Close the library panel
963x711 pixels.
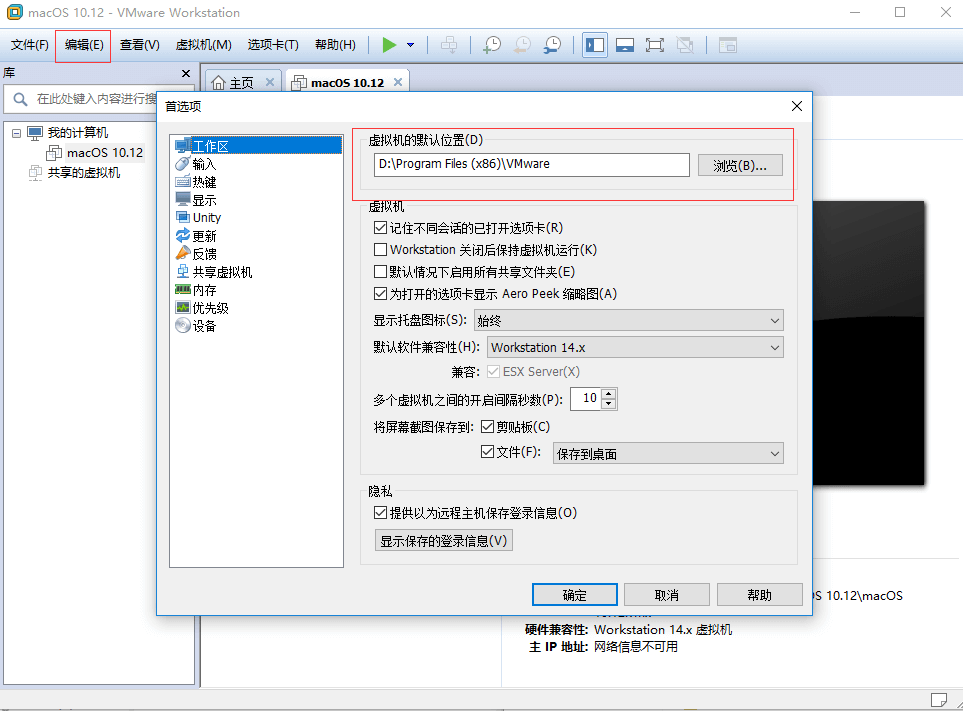186,73
